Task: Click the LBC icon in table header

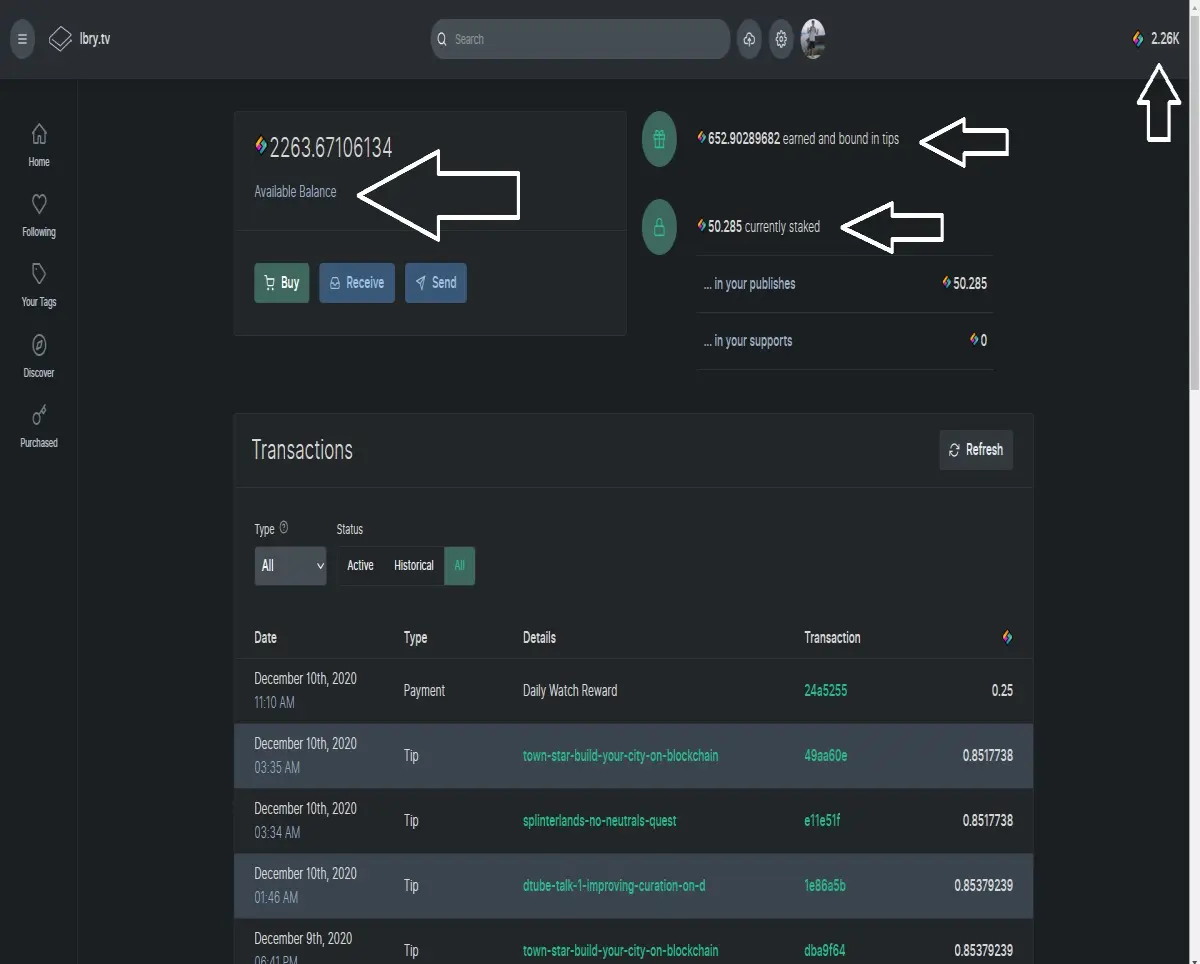Action: 1007,638
